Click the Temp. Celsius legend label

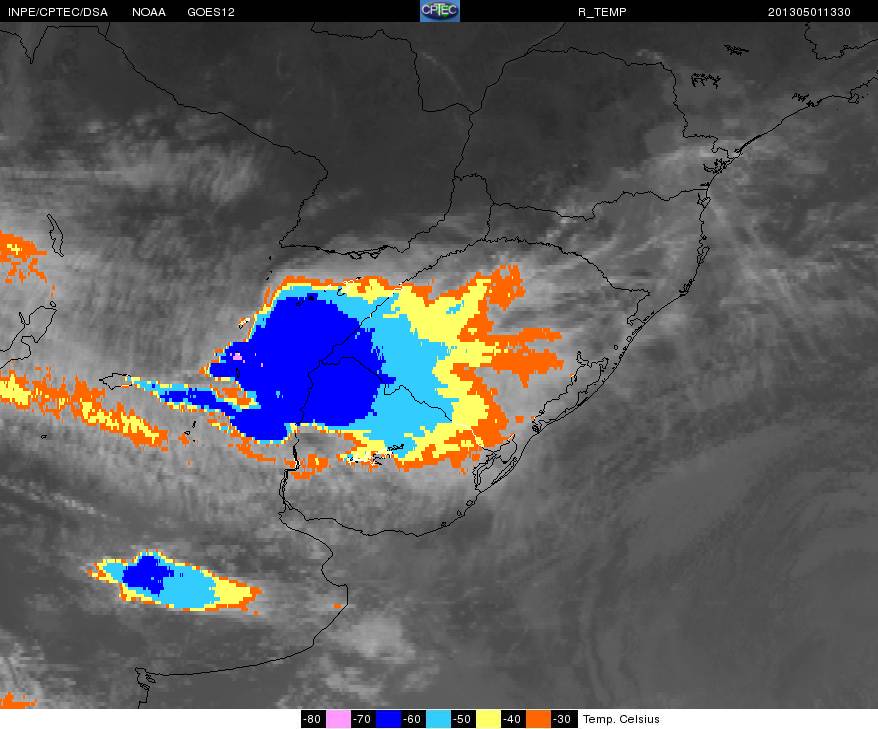tap(621, 719)
